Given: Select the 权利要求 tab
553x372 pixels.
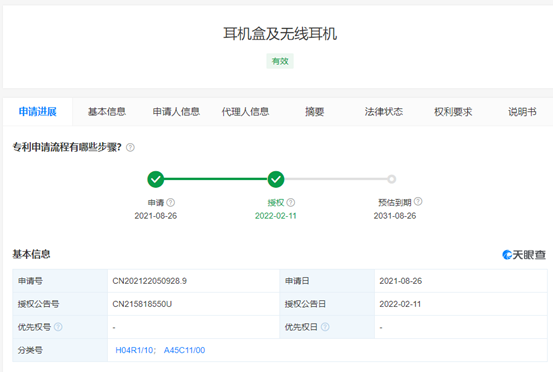Looking at the screenshot, I should click(453, 112).
